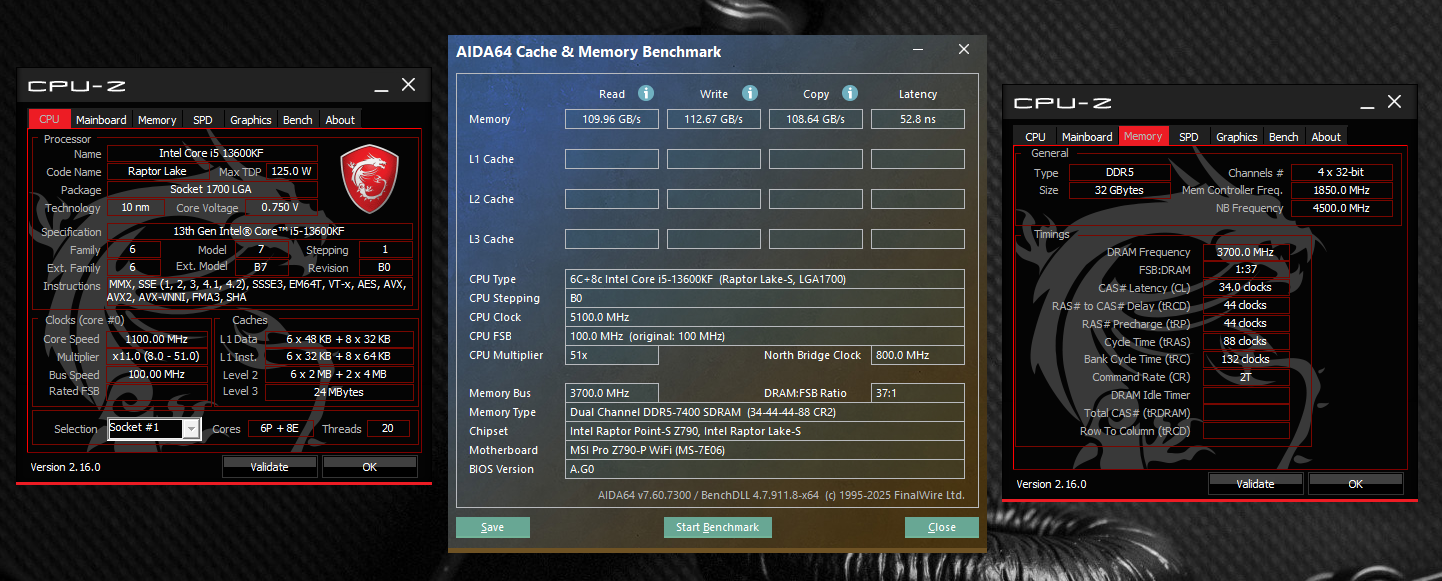Click the Close button in AIDA64
Image resolution: width=1442 pixels, height=581 pixels.
point(941,527)
